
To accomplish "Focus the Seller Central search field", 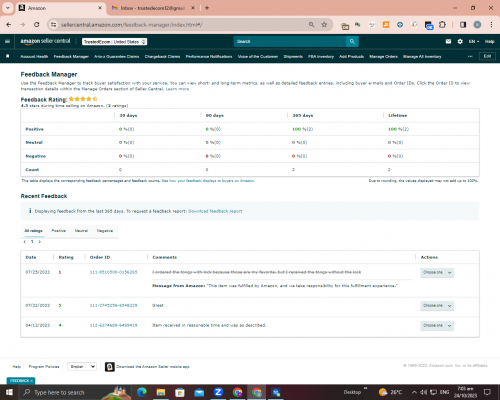I will tap(290, 41).
